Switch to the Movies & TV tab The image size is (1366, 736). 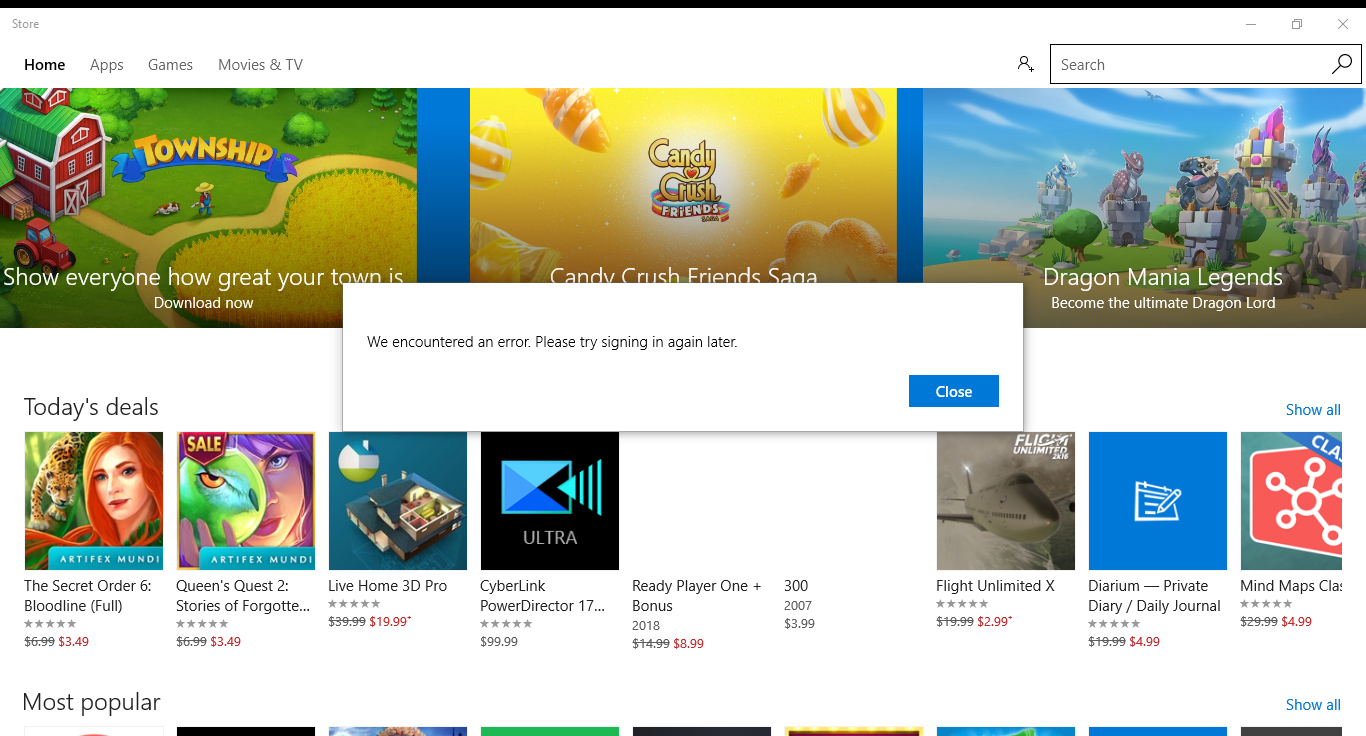coord(260,65)
